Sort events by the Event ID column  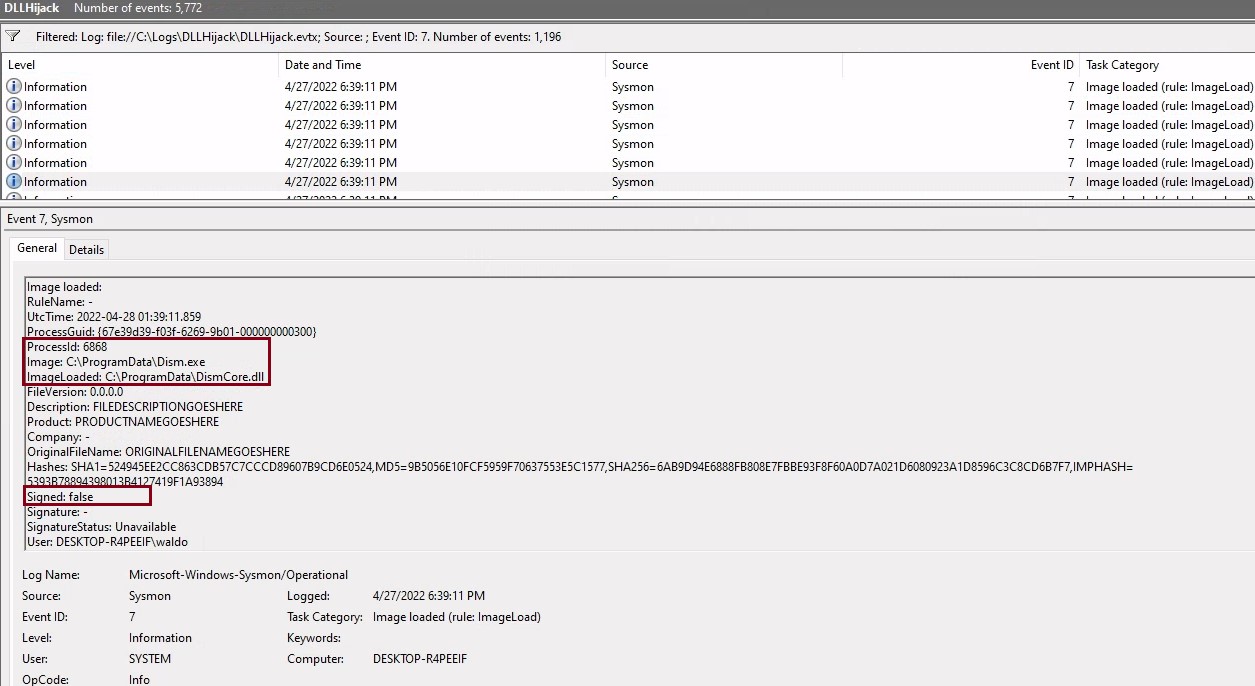[961, 65]
